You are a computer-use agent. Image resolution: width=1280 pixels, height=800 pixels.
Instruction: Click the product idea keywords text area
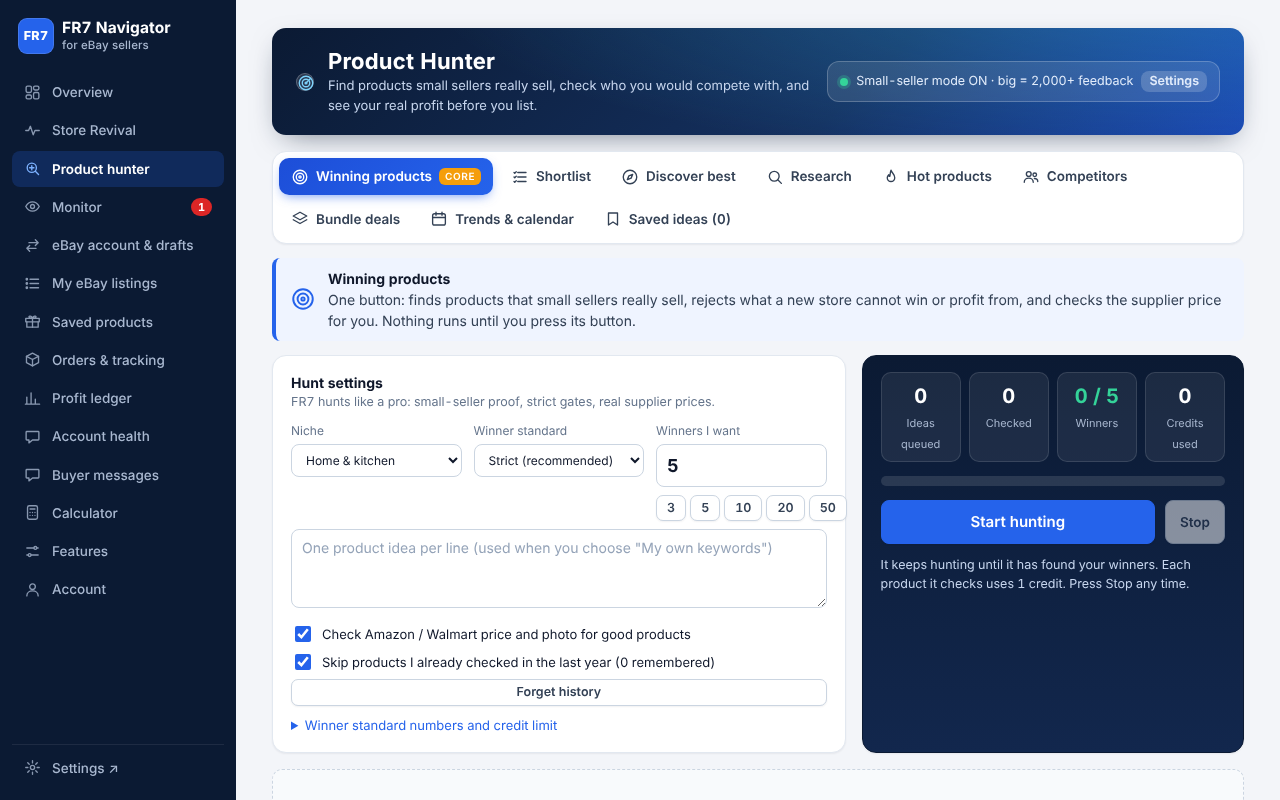point(559,568)
